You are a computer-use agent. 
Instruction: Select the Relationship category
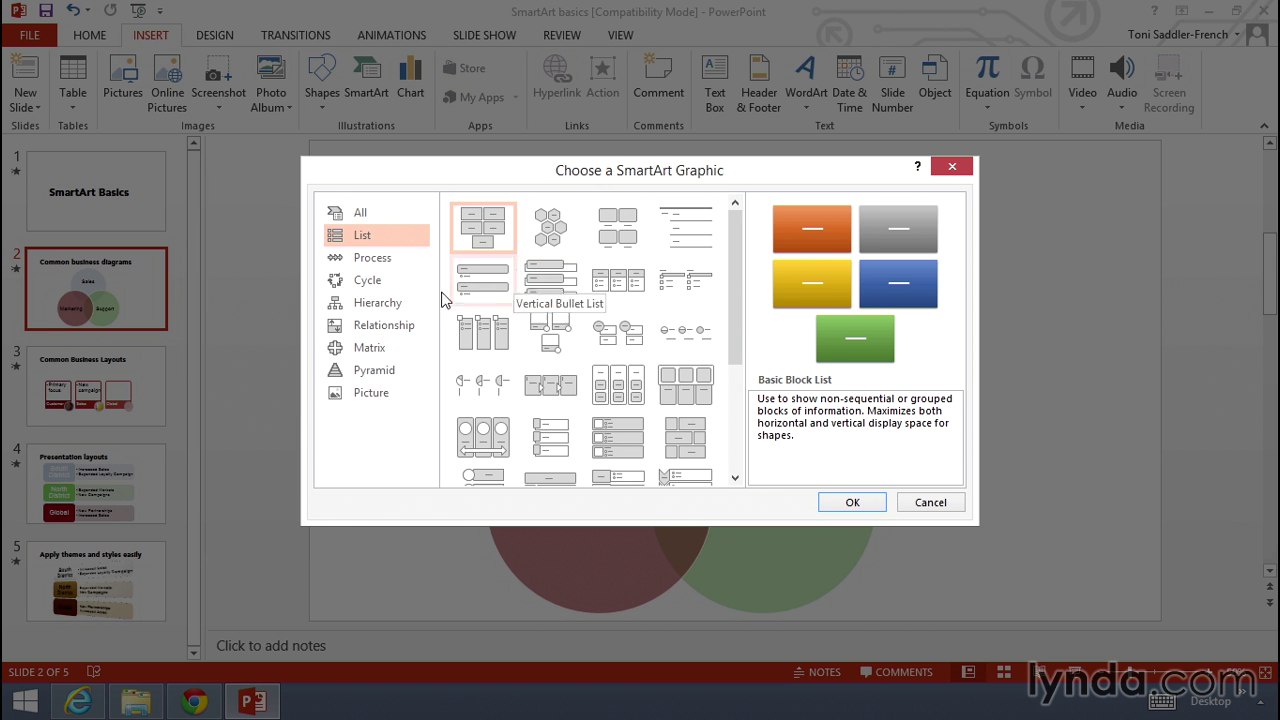(377, 325)
